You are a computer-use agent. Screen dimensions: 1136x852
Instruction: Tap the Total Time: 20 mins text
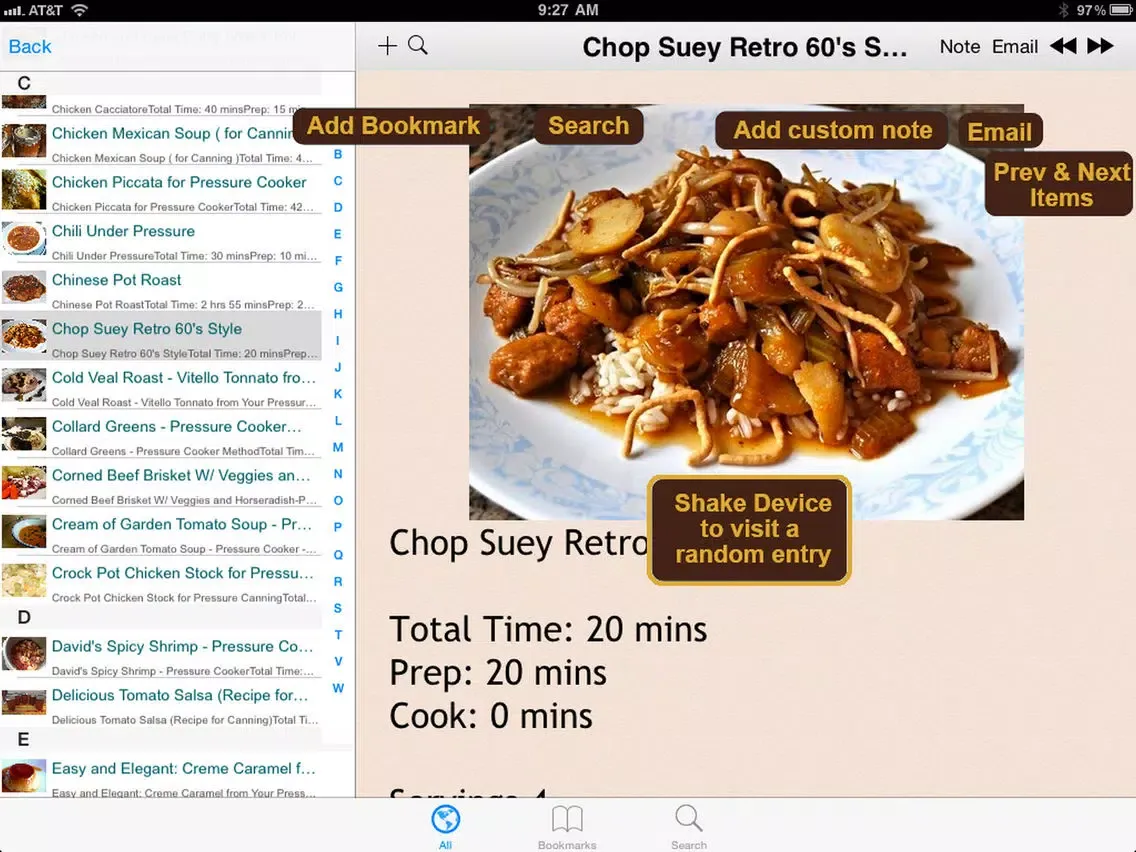[x=548, y=629]
